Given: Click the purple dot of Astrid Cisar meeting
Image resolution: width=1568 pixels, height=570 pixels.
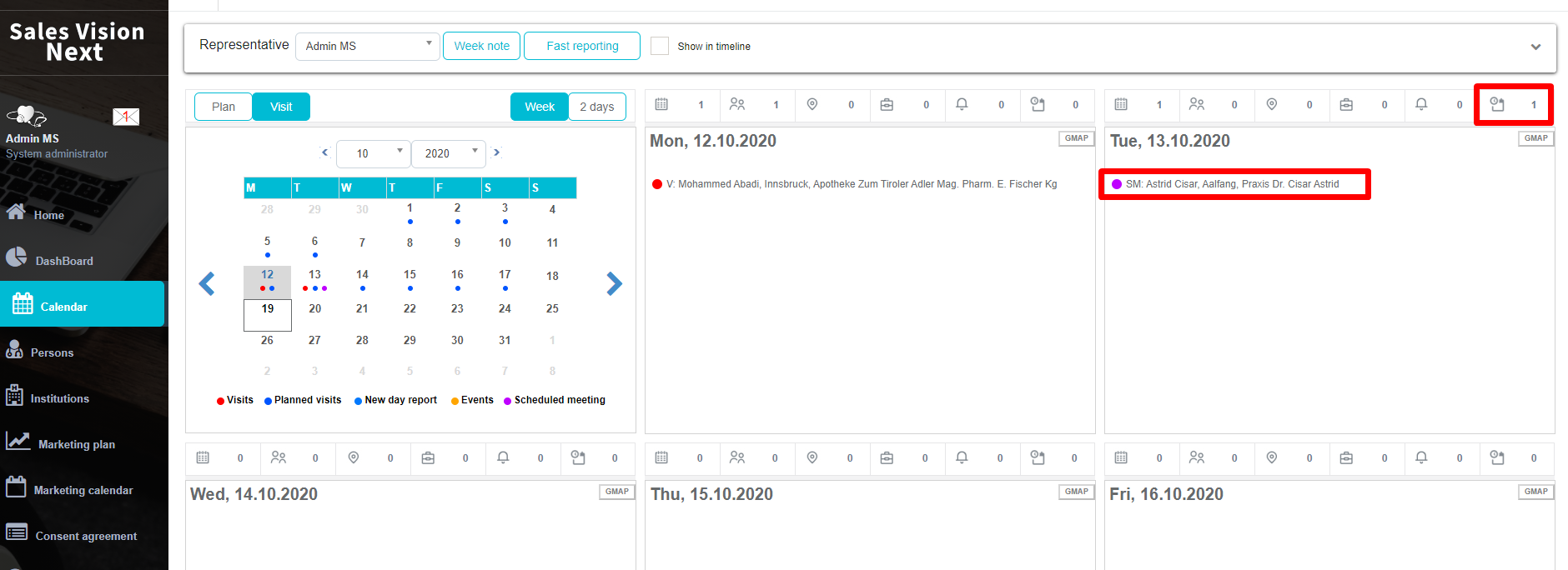Looking at the screenshot, I should 1117,184.
